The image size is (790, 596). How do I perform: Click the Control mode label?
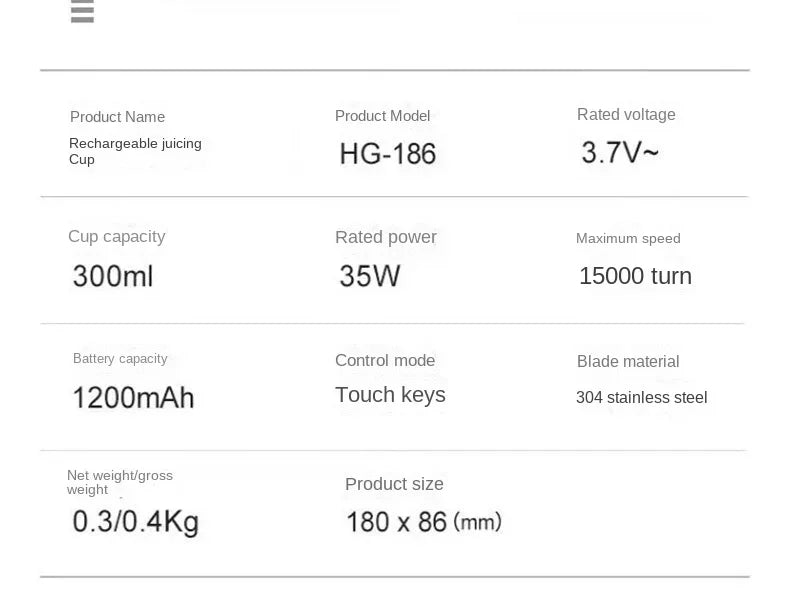[385, 360]
